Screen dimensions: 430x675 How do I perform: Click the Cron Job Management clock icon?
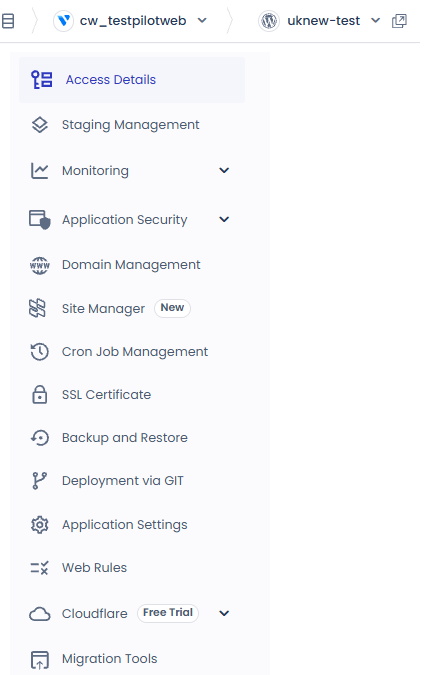[x=40, y=352]
